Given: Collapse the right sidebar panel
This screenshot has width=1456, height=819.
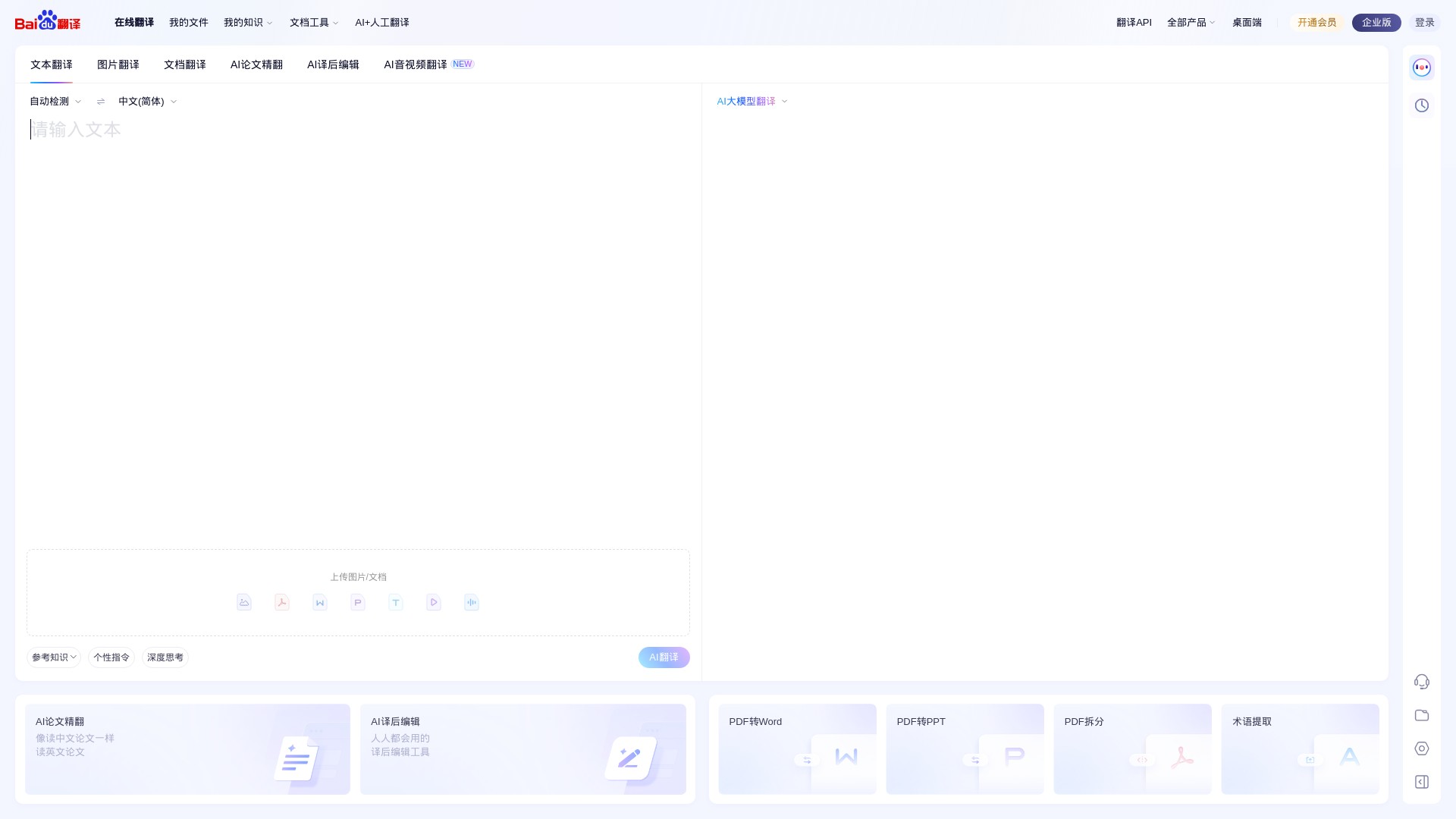Looking at the screenshot, I should [1422, 782].
